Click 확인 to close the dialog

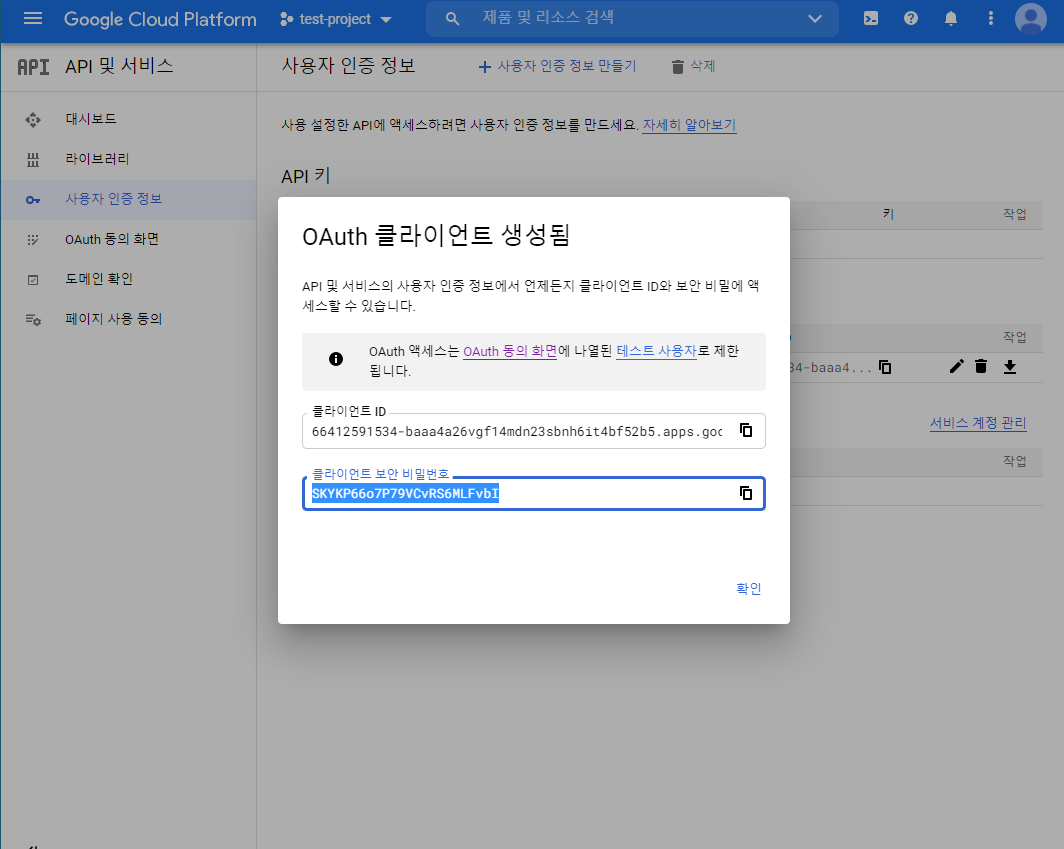748,589
